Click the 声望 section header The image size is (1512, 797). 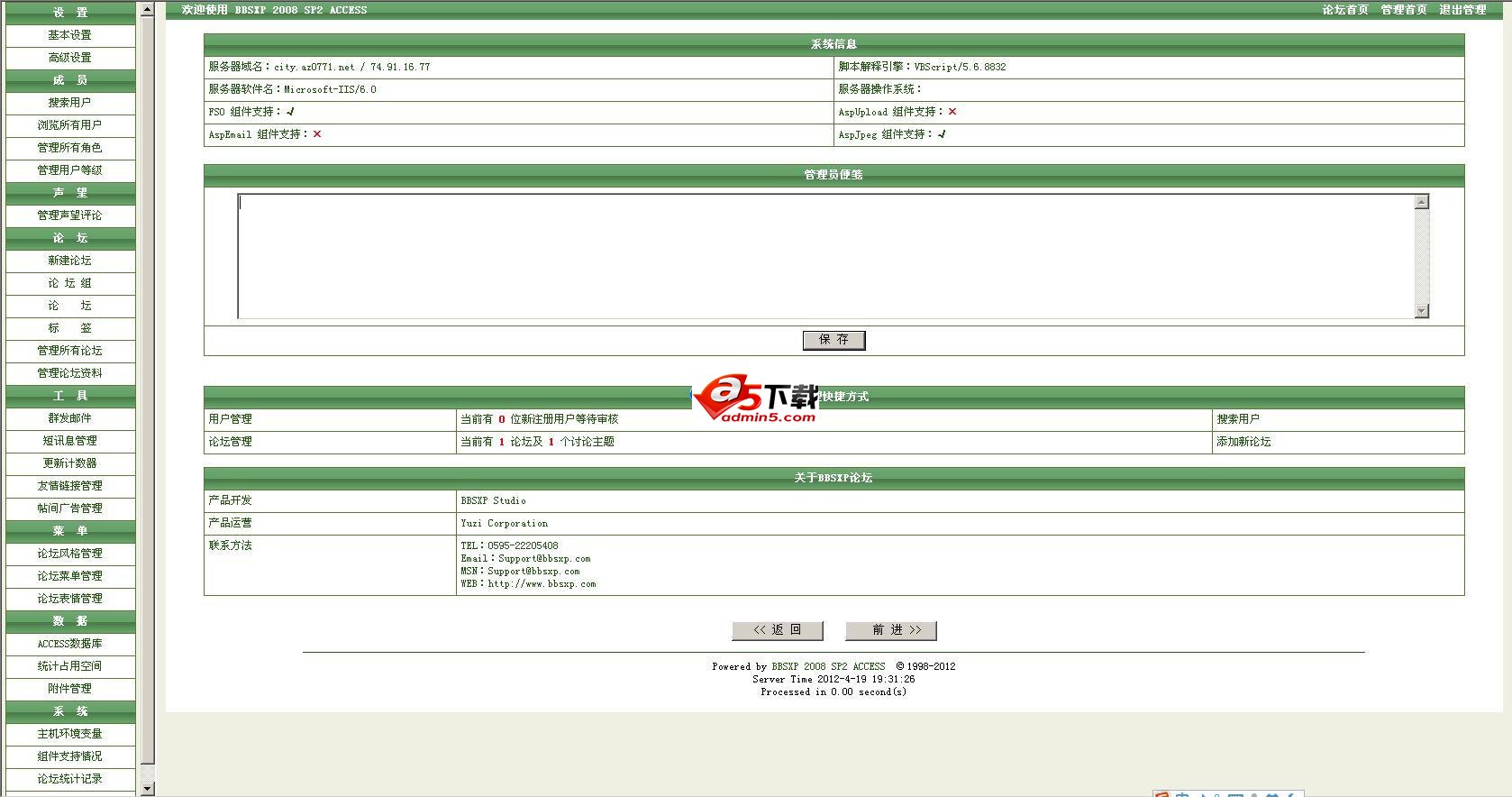[x=69, y=193]
